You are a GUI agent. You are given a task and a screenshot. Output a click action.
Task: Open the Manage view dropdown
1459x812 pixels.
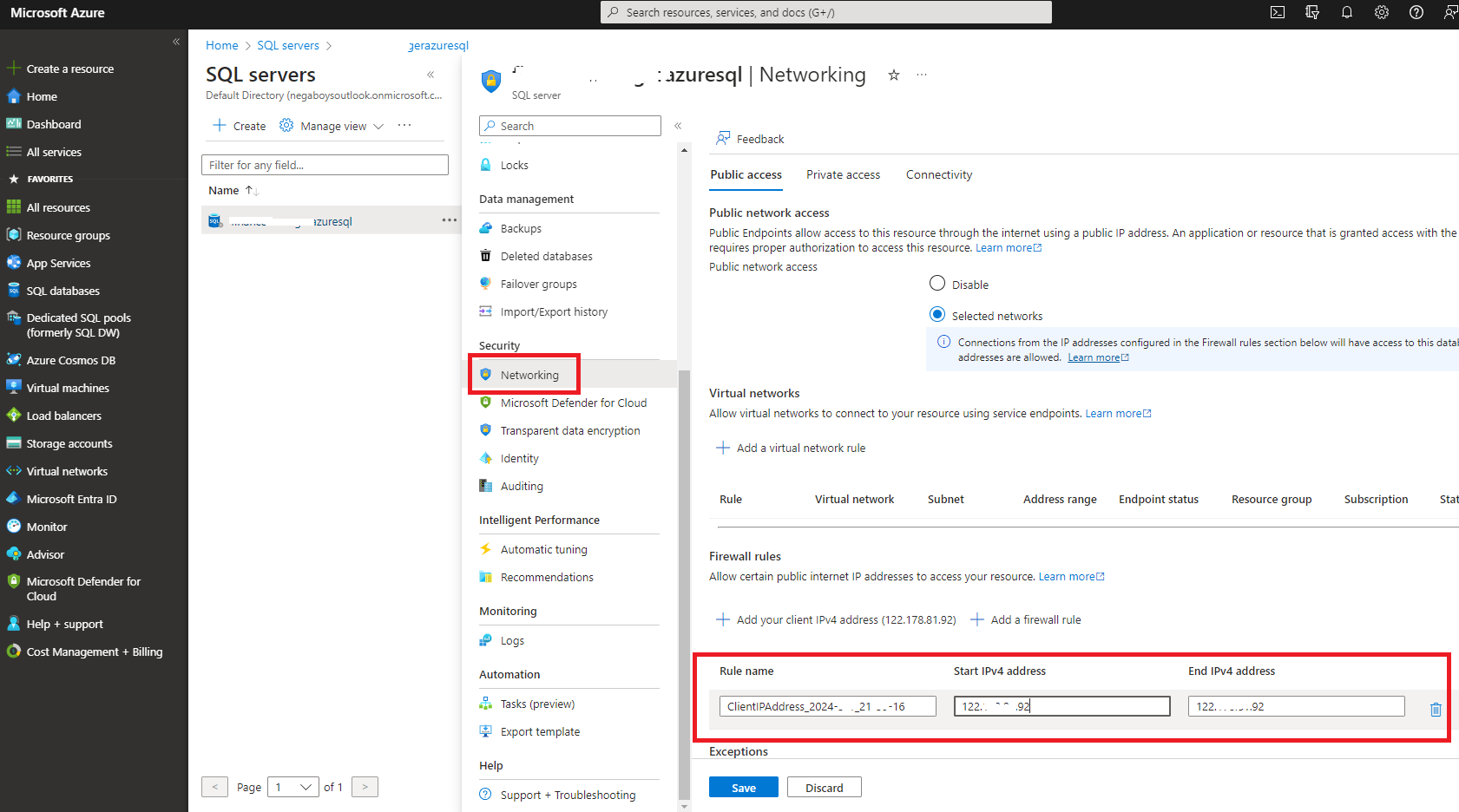(332, 126)
